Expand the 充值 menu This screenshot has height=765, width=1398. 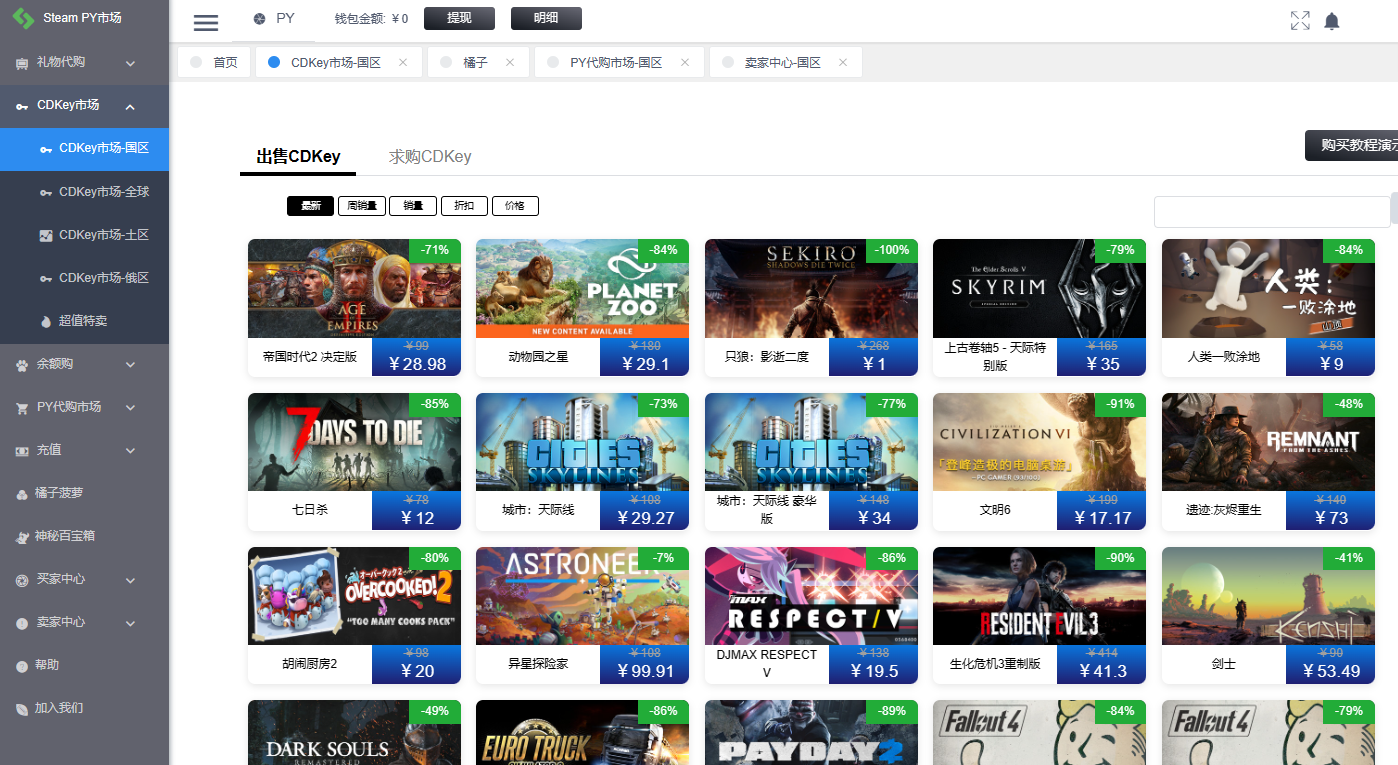tap(130, 451)
